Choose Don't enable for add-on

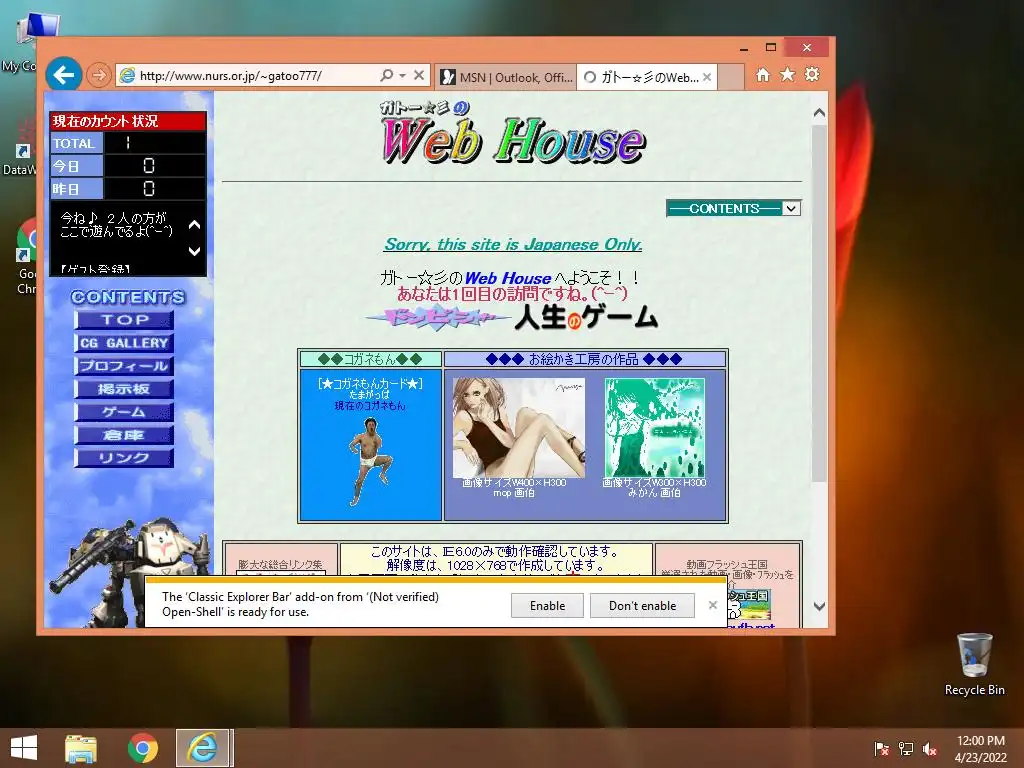pos(642,605)
